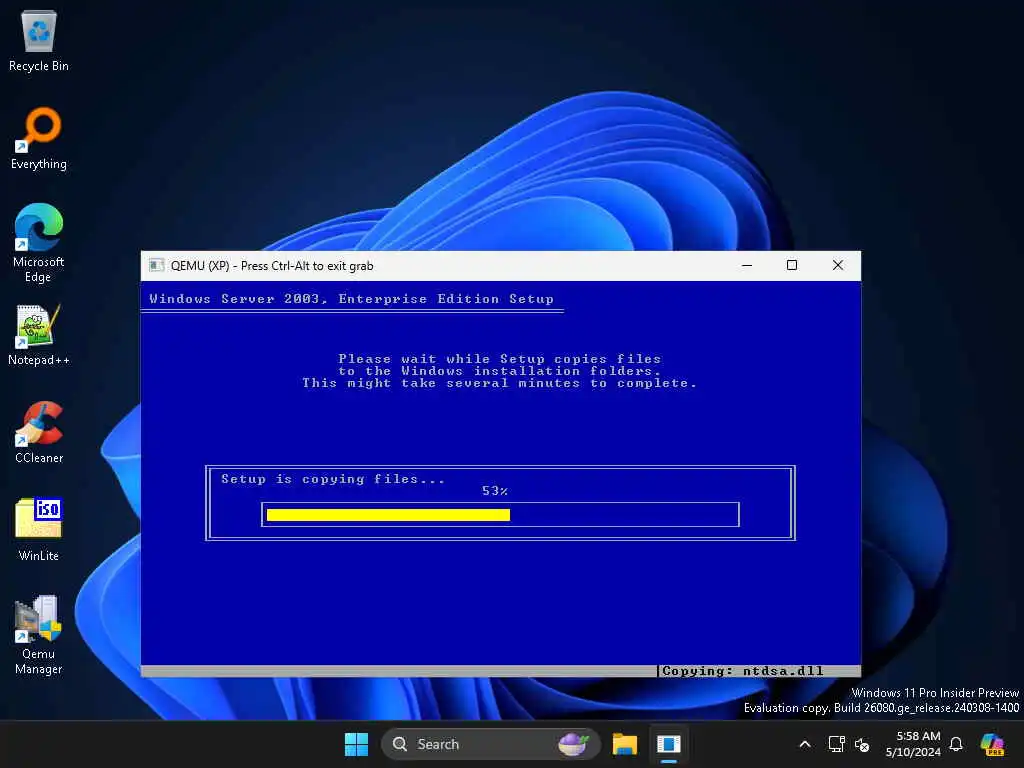Image resolution: width=1024 pixels, height=768 pixels.
Task: Click the 'Setup is copying files...' text
Action: coord(333,479)
